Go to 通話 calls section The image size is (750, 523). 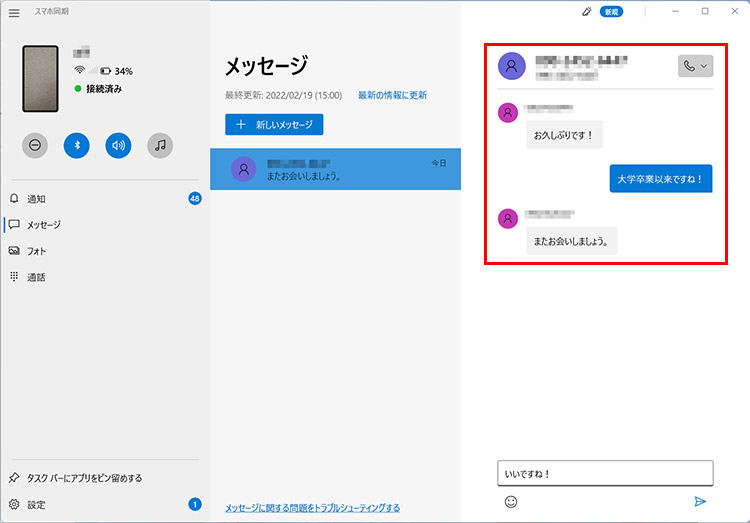[36, 277]
